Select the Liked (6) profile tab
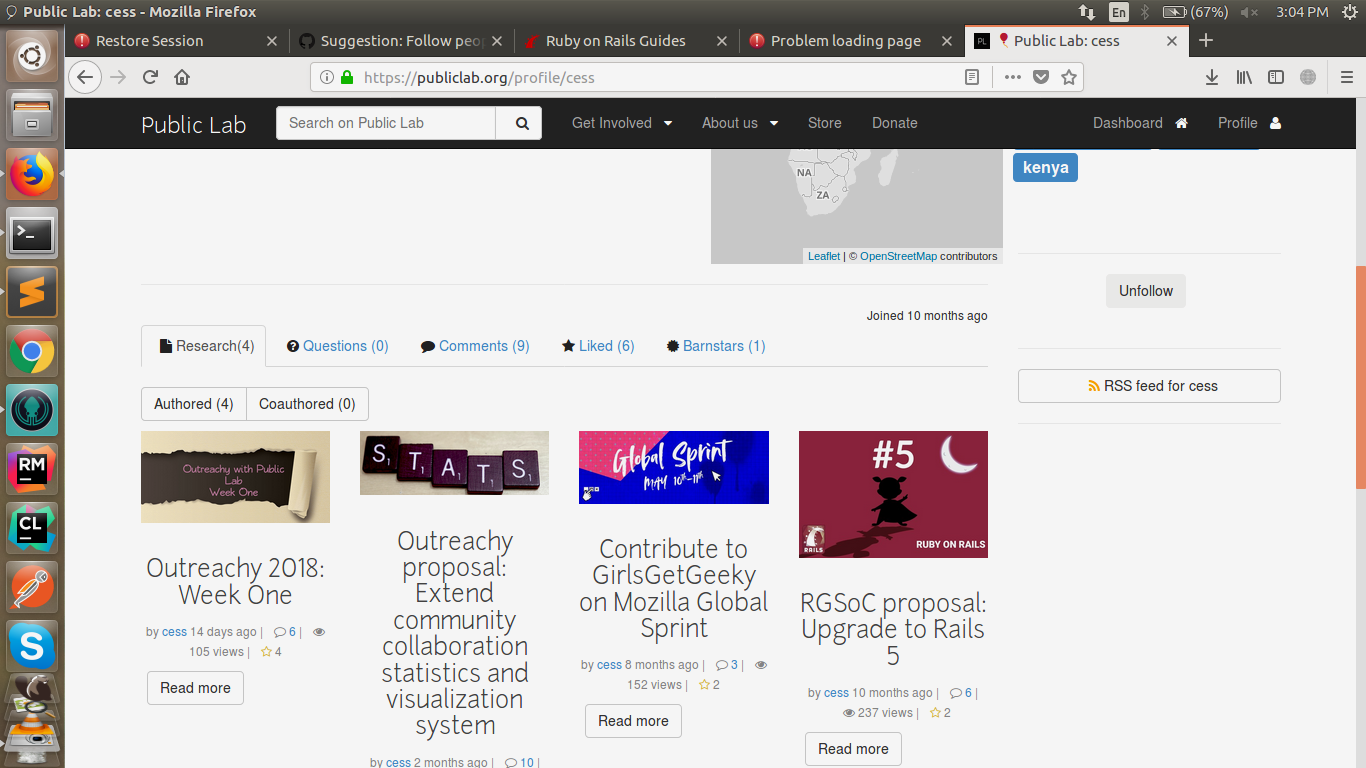This screenshot has width=1366, height=768. (598, 346)
